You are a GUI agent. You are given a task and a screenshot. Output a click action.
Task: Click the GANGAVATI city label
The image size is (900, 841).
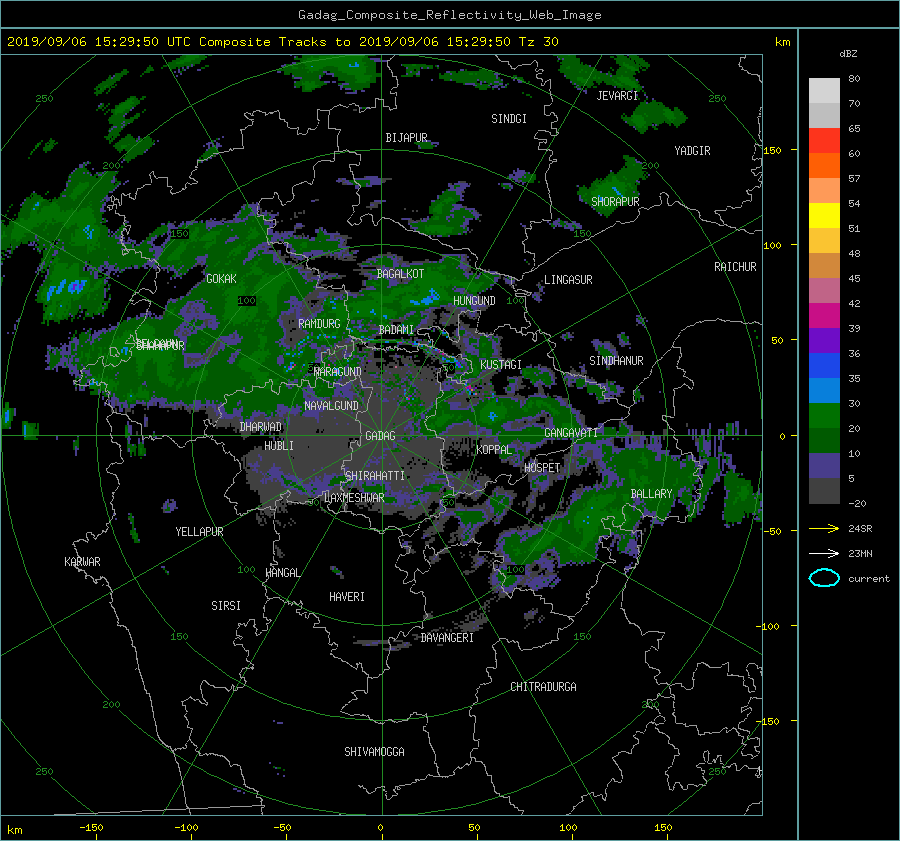[571, 433]
